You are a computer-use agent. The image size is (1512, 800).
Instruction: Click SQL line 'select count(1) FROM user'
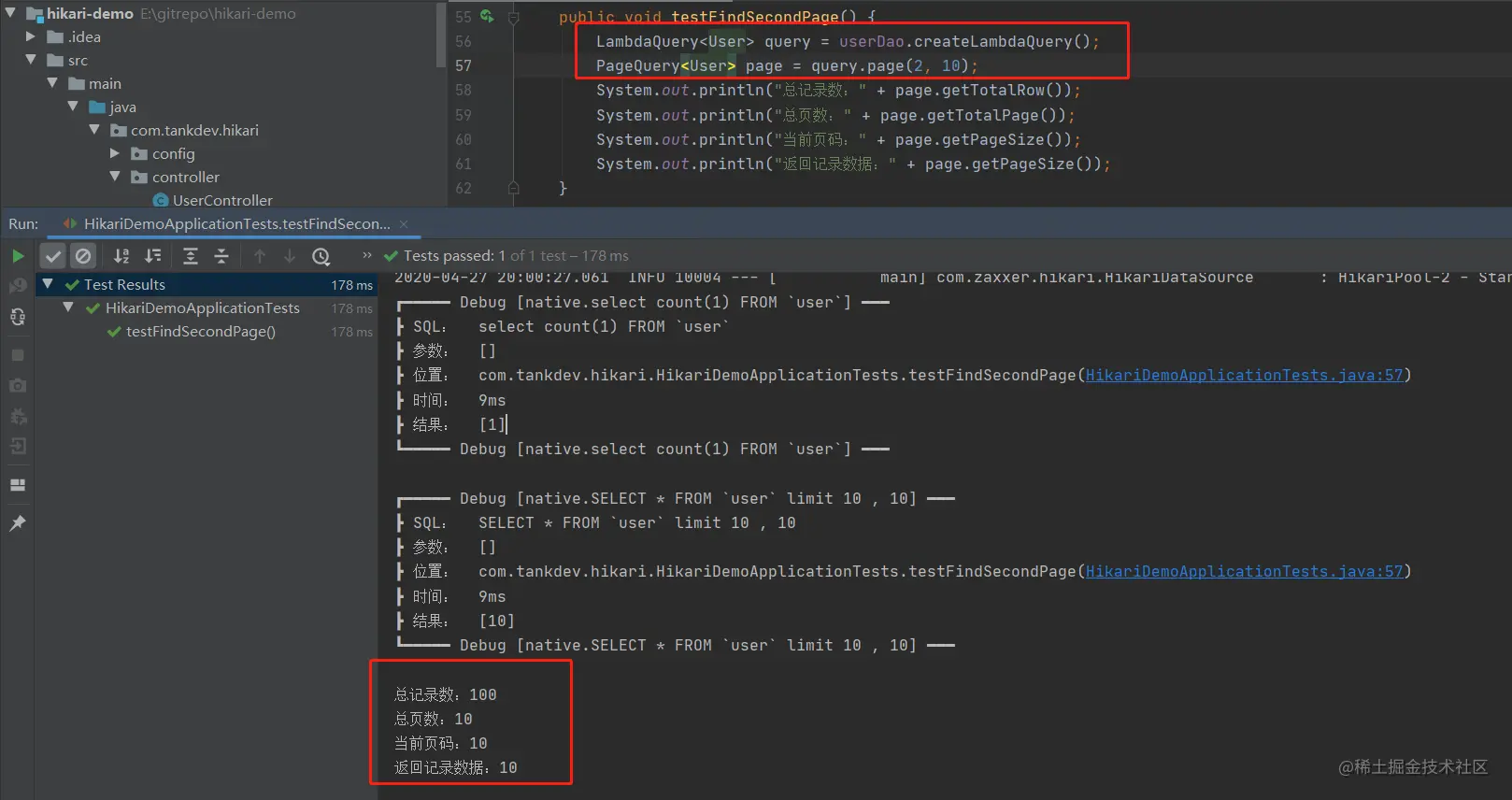tap(604, 326)
